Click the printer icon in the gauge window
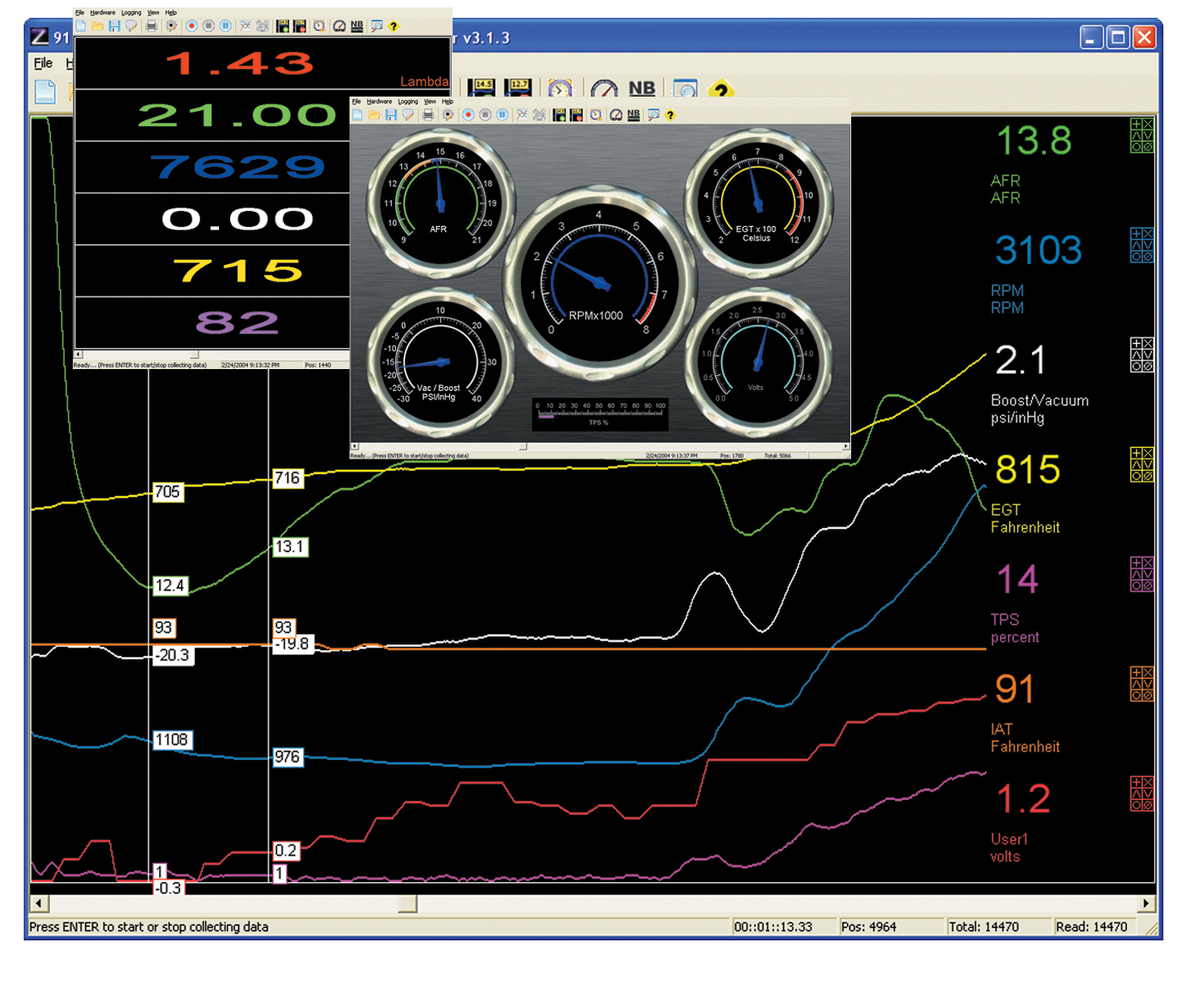This screenshot has height=987, width=1204. click(428, 115)
